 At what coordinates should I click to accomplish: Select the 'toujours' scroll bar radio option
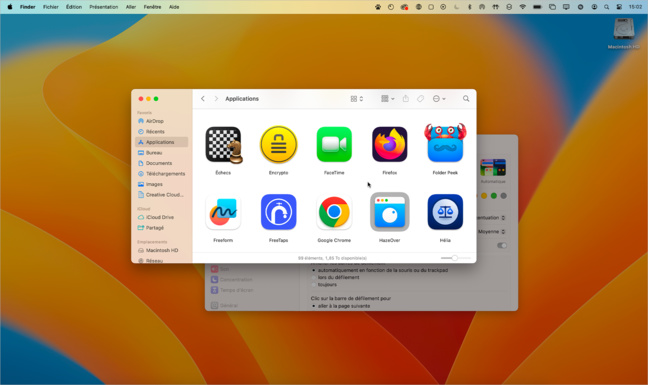pyautogui.click(x=314, y=285)
